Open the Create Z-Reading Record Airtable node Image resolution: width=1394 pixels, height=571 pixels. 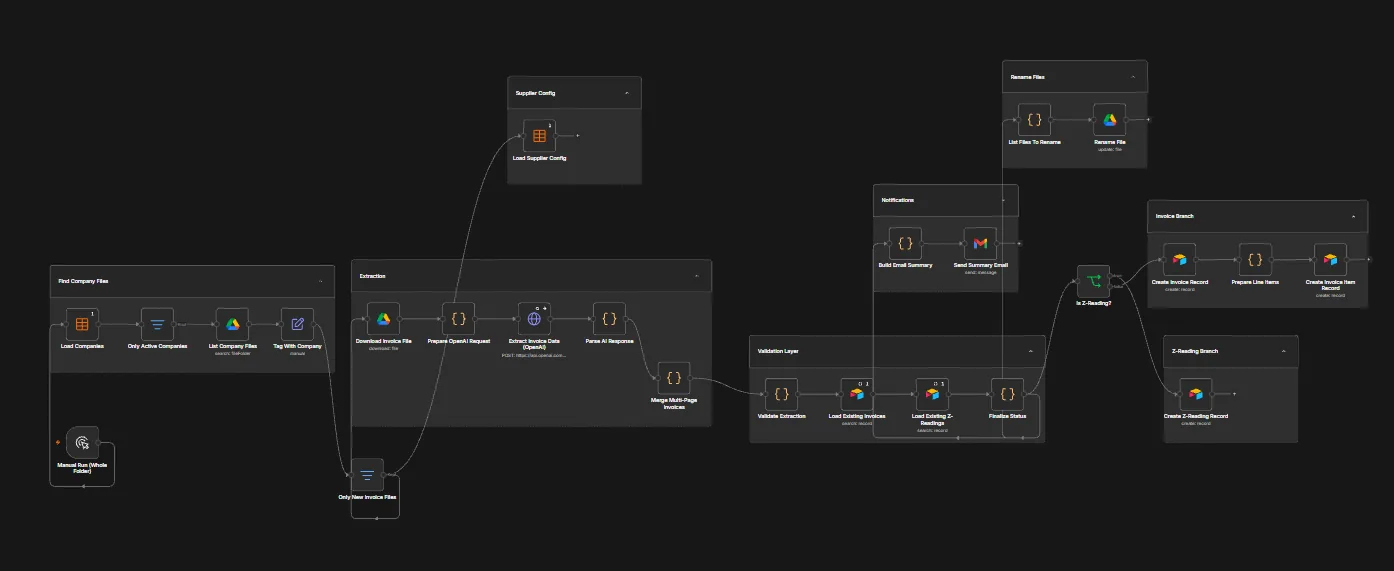pyautogui.click(x=1195, y=394)
